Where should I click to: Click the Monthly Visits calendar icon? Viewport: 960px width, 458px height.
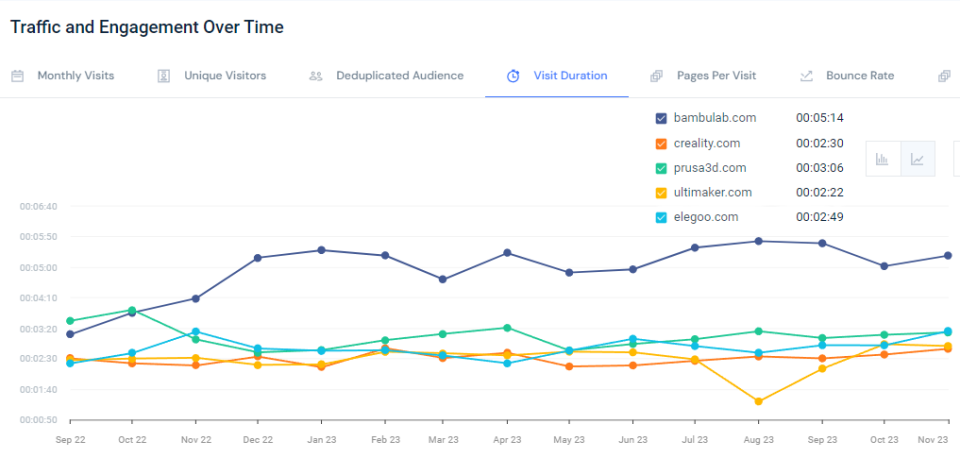pyautogui.click(x=18, y=76)
